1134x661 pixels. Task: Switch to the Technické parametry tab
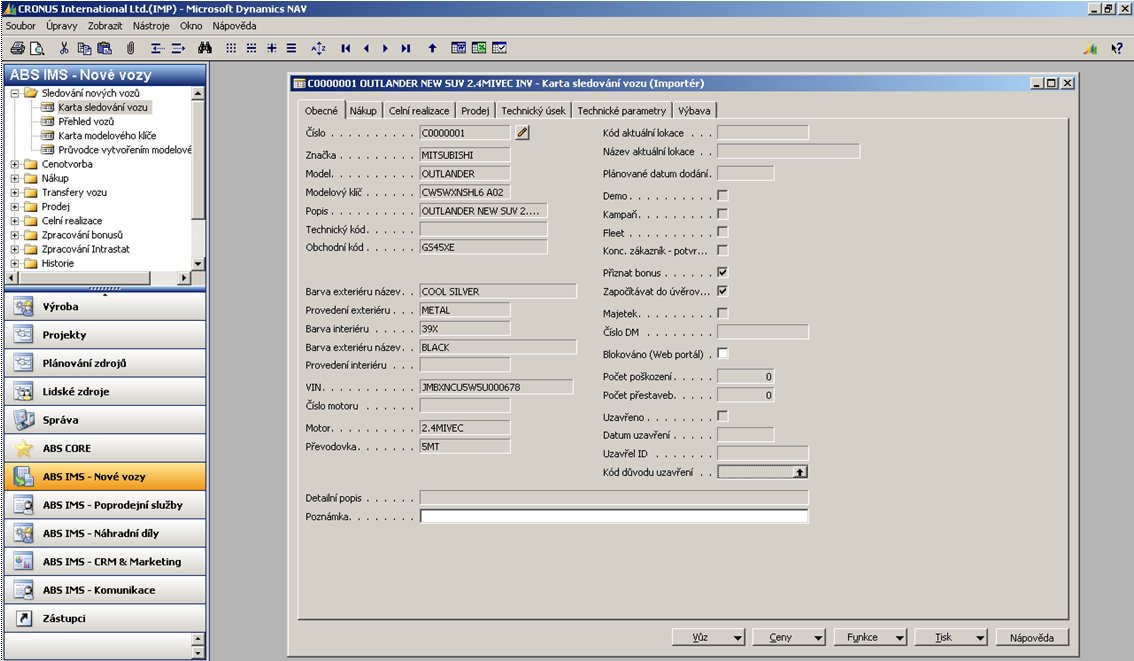[621, 111]
